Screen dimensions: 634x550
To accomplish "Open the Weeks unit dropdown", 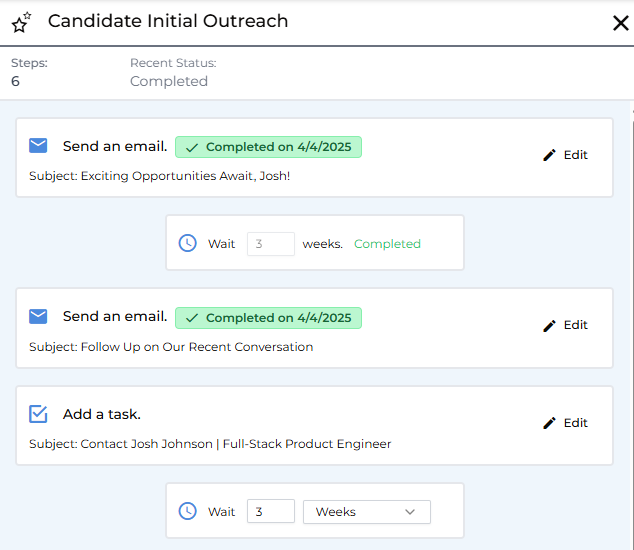I will pos(366,511).
